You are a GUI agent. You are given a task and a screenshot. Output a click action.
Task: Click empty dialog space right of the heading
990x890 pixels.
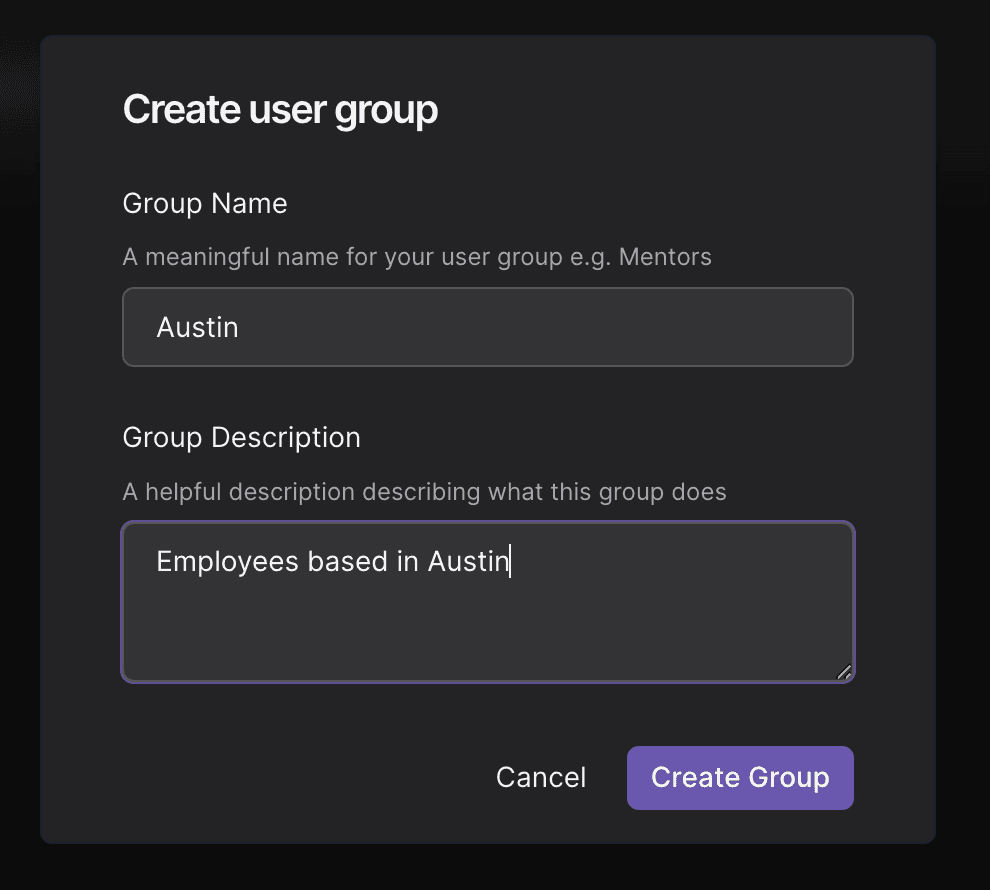point(682,110)
